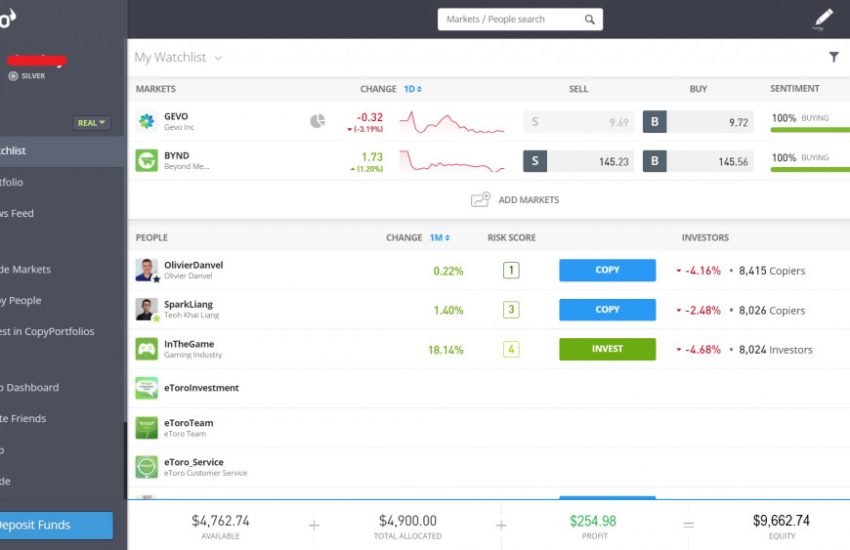
Task: Open the eToroInvestment name link
Action: (x=201, y=388)
